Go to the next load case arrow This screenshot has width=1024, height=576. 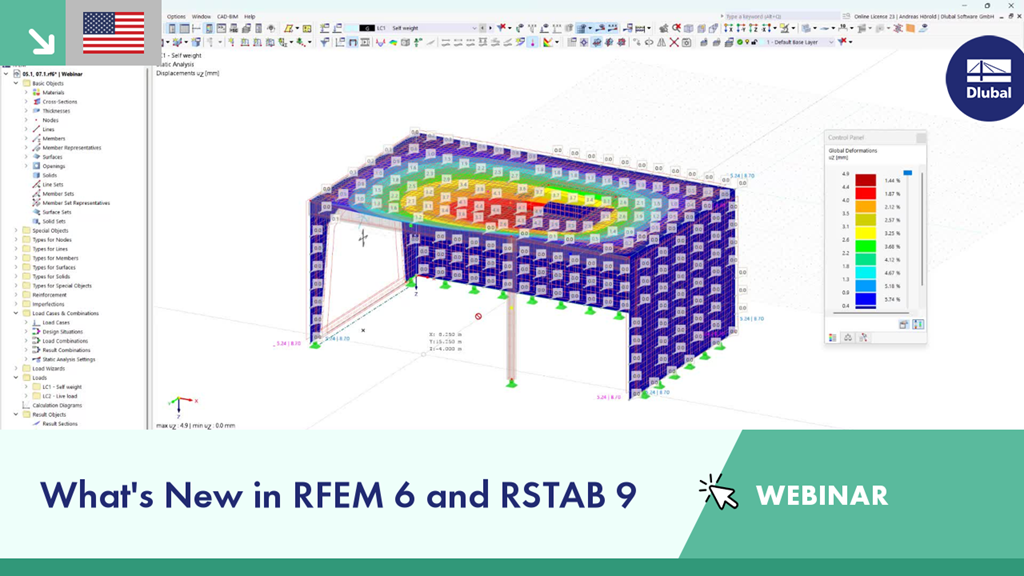[490, 28]
